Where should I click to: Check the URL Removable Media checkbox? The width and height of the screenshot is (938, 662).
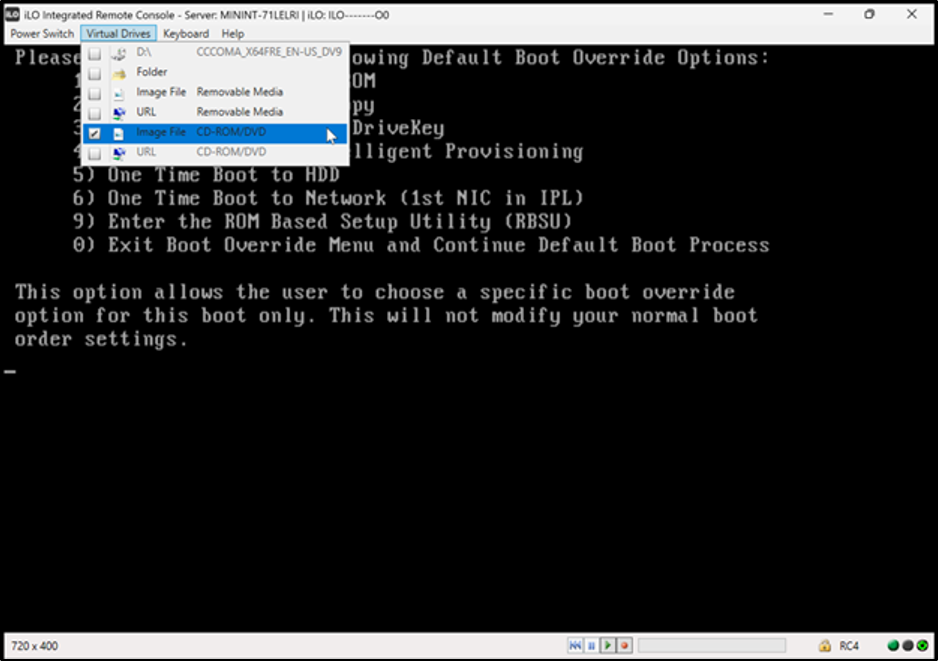pyautogui.click(x=95, y=114)
